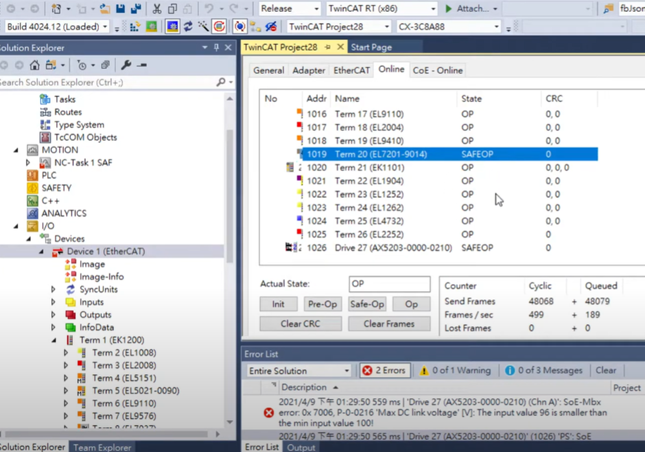
Task: Toggle the 2 Errors filter button
Action: click(384, 371)
